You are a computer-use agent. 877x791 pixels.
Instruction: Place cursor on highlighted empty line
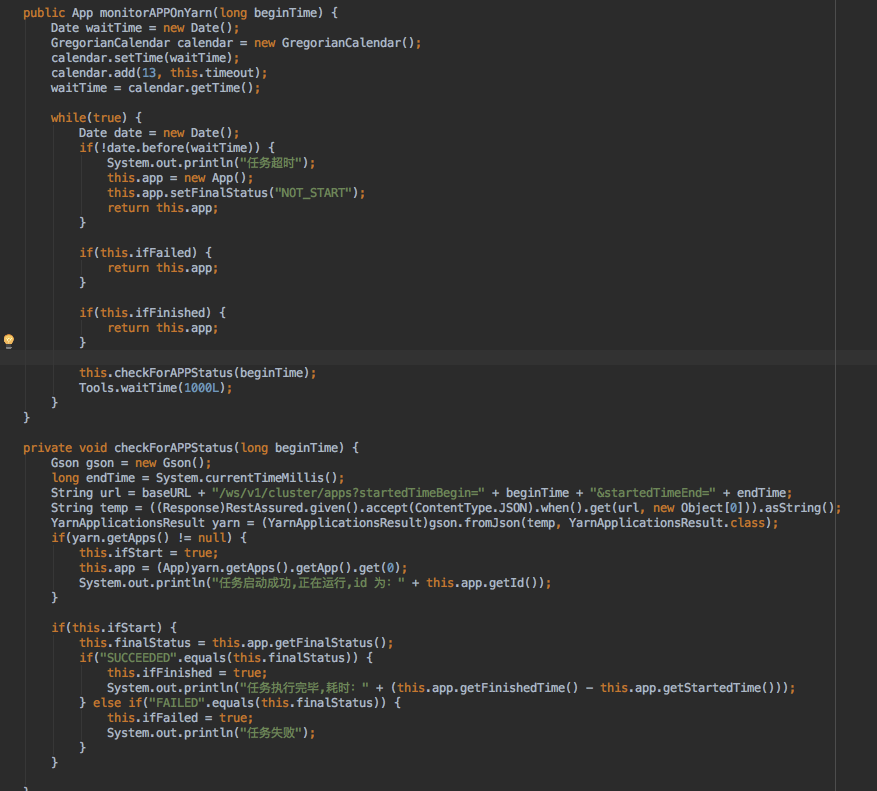coord(400,357)
